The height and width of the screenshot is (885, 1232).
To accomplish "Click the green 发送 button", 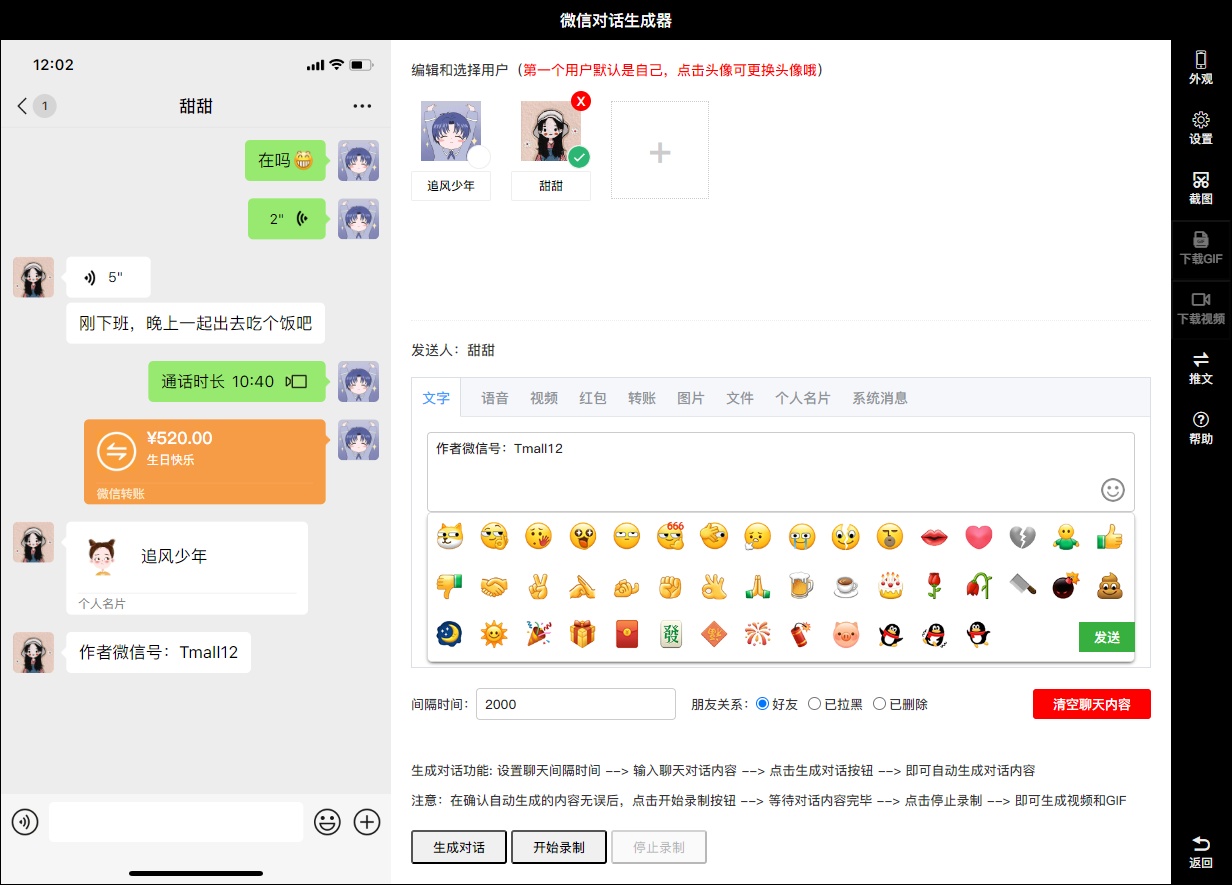I will 1106,637.
